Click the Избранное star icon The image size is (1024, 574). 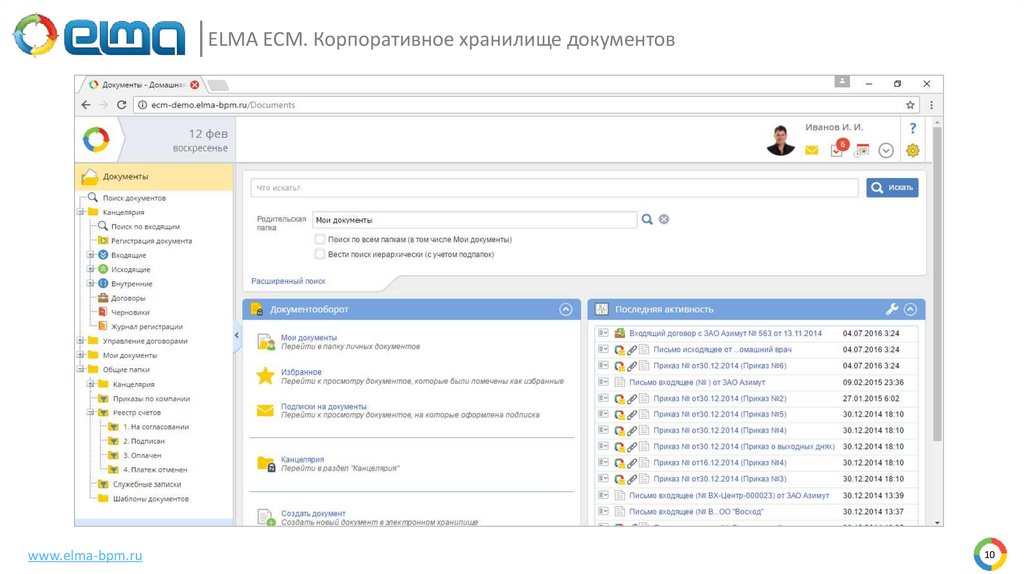pos(265,375)
